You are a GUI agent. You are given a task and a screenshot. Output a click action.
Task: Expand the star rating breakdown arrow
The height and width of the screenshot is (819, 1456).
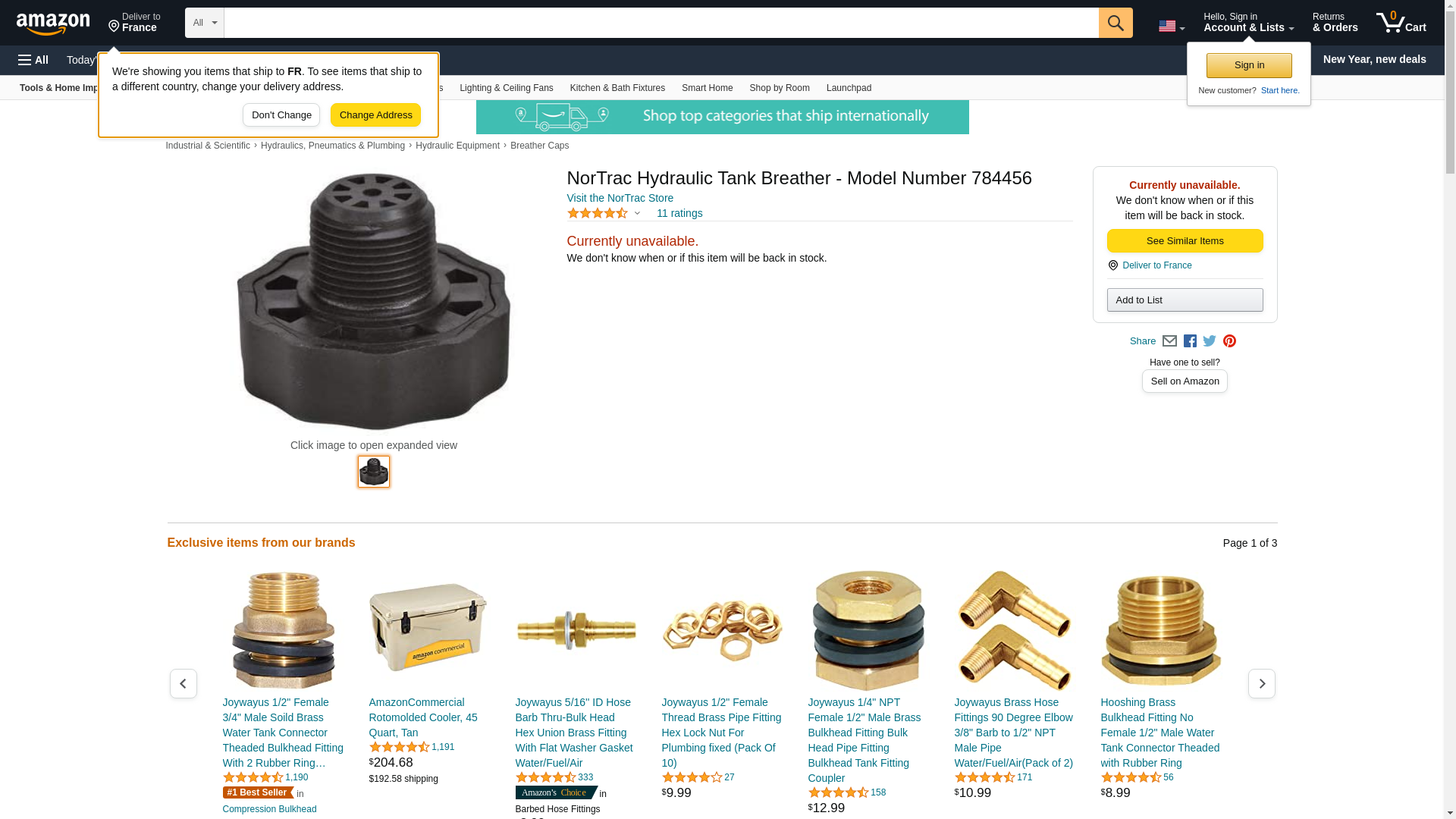(x=637, y=213)
